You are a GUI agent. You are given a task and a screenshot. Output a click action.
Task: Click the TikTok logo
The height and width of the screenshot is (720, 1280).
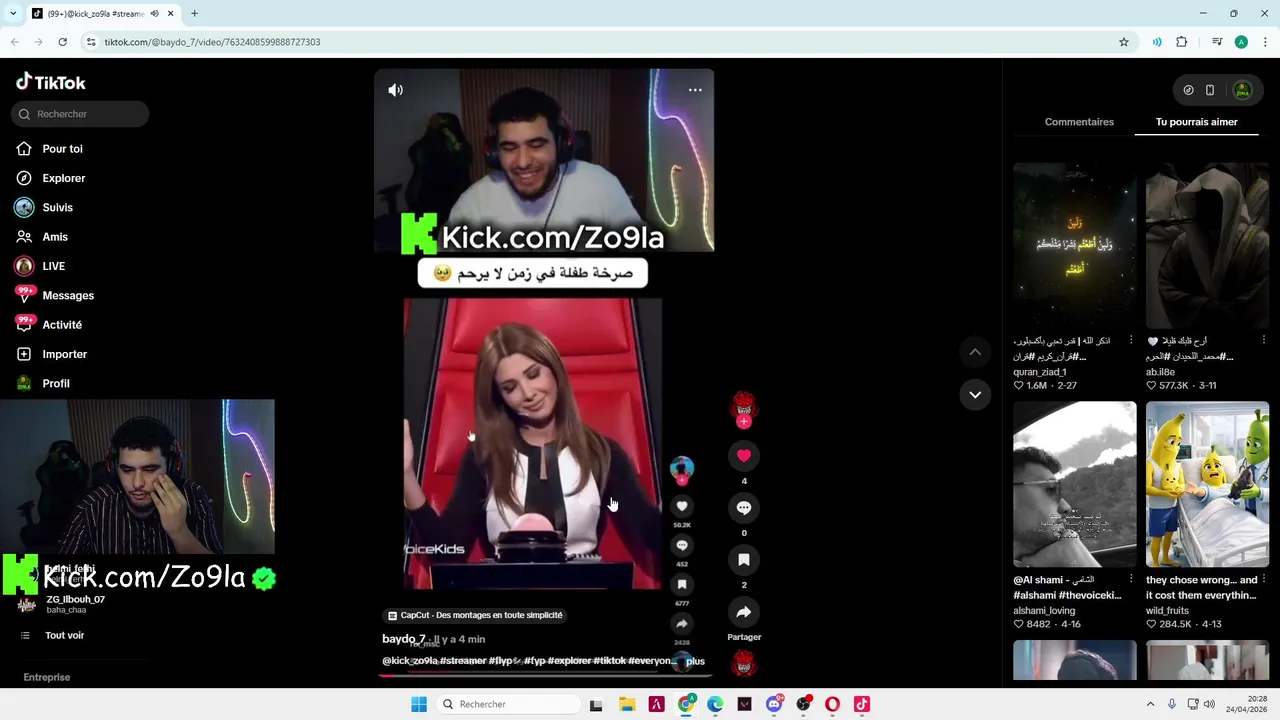51,82
